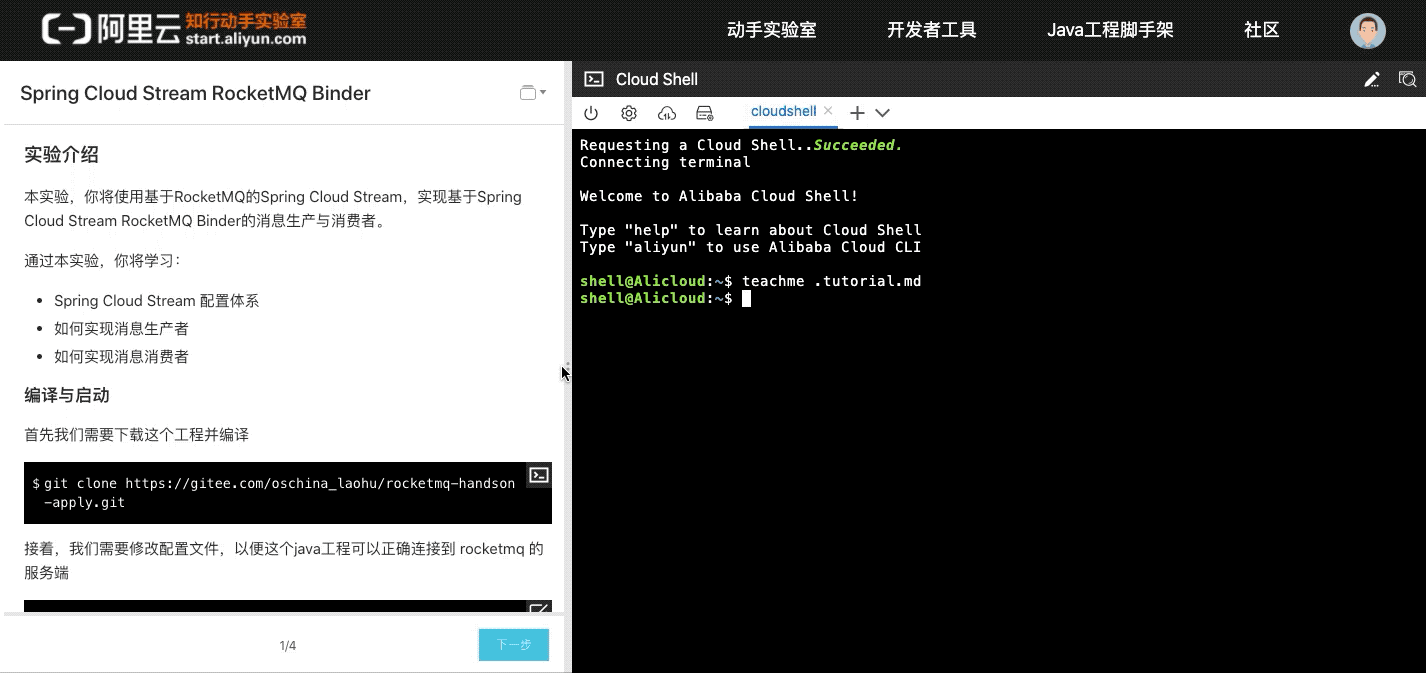Image resolution: width=1426 pixels, height=673 pixels.
Task: Click the git clone command code block
Action: [288, 493]
